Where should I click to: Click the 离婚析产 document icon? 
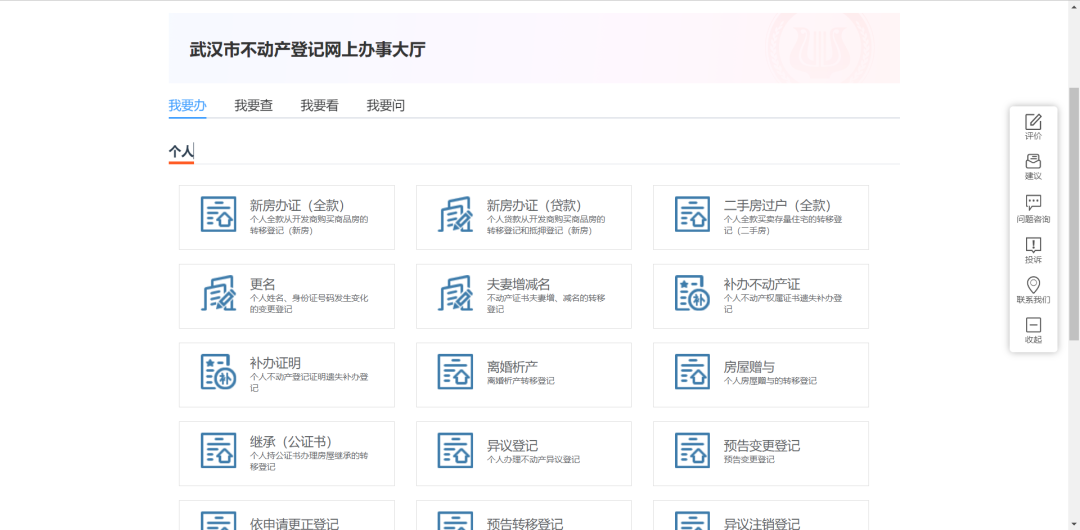click(455, 372)
